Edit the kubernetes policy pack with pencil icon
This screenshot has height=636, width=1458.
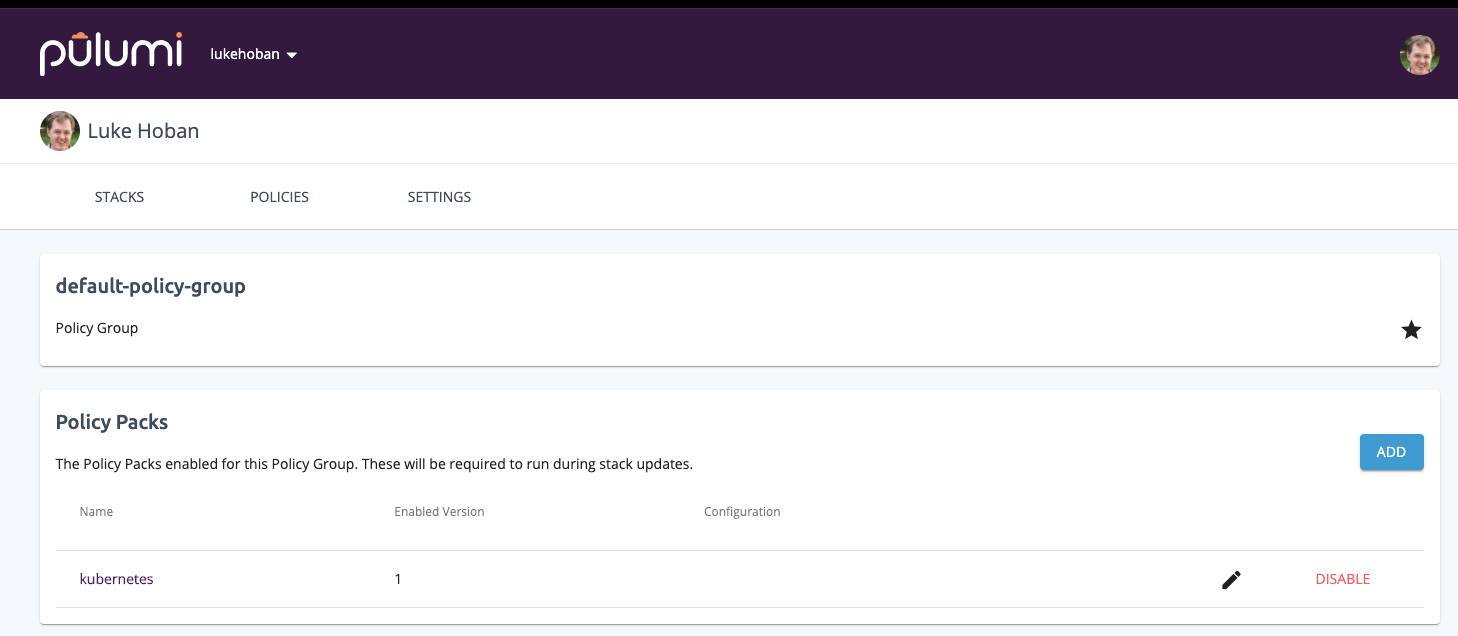point(1231,580)
